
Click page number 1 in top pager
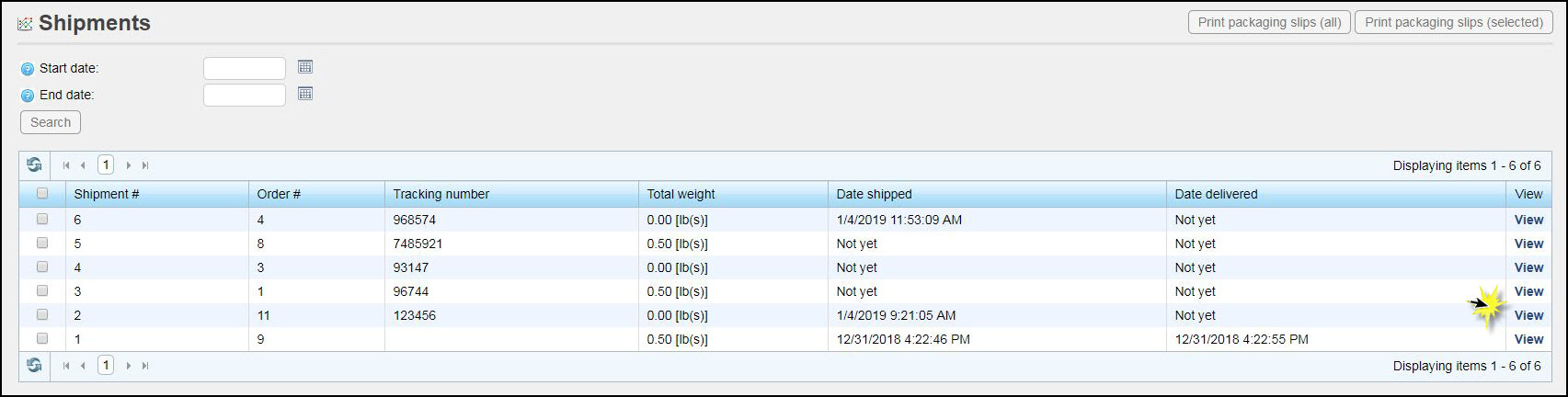[x=106, y=165]
